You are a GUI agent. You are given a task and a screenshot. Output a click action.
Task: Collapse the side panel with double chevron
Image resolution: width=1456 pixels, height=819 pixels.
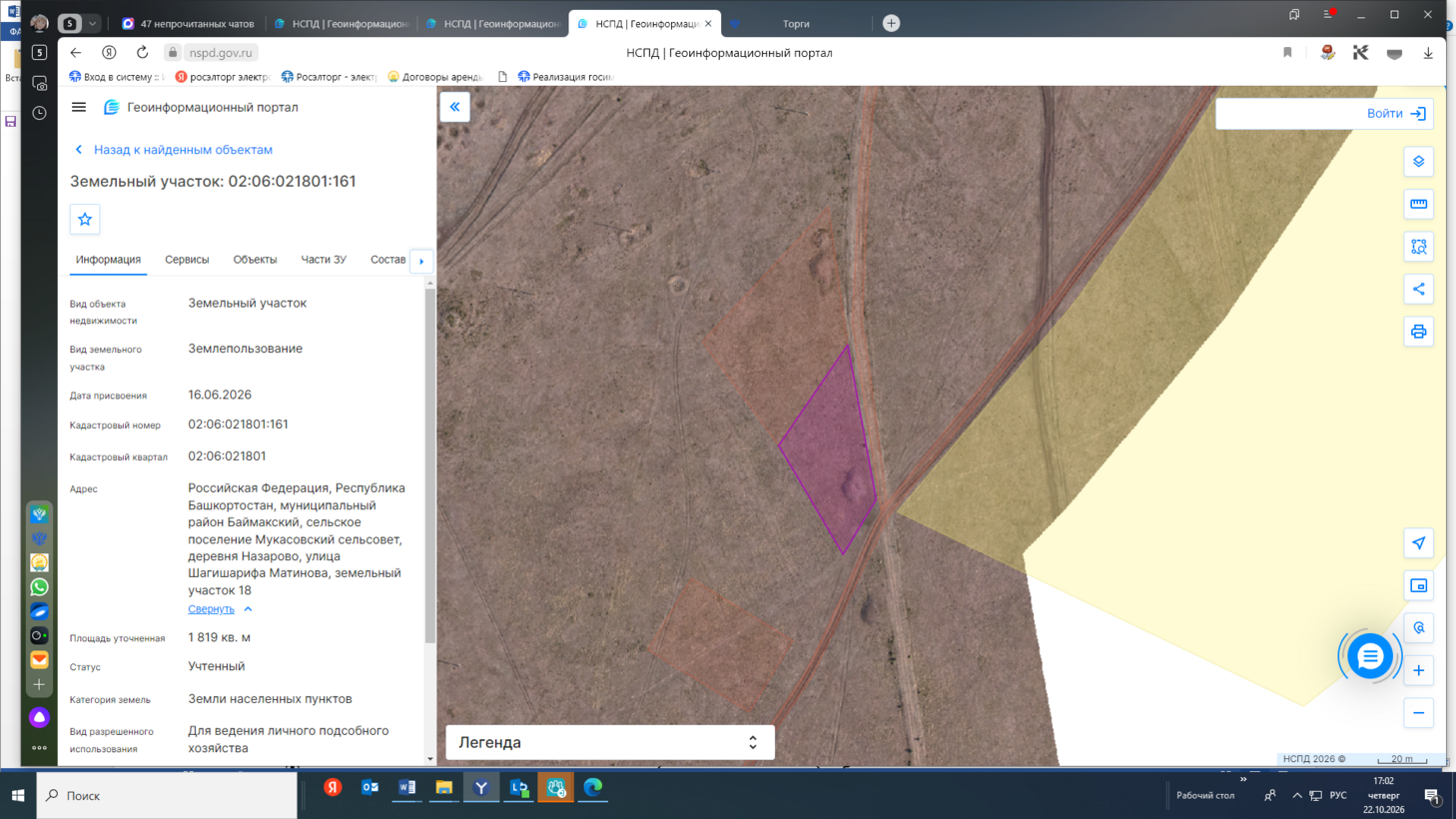(454, 107)
